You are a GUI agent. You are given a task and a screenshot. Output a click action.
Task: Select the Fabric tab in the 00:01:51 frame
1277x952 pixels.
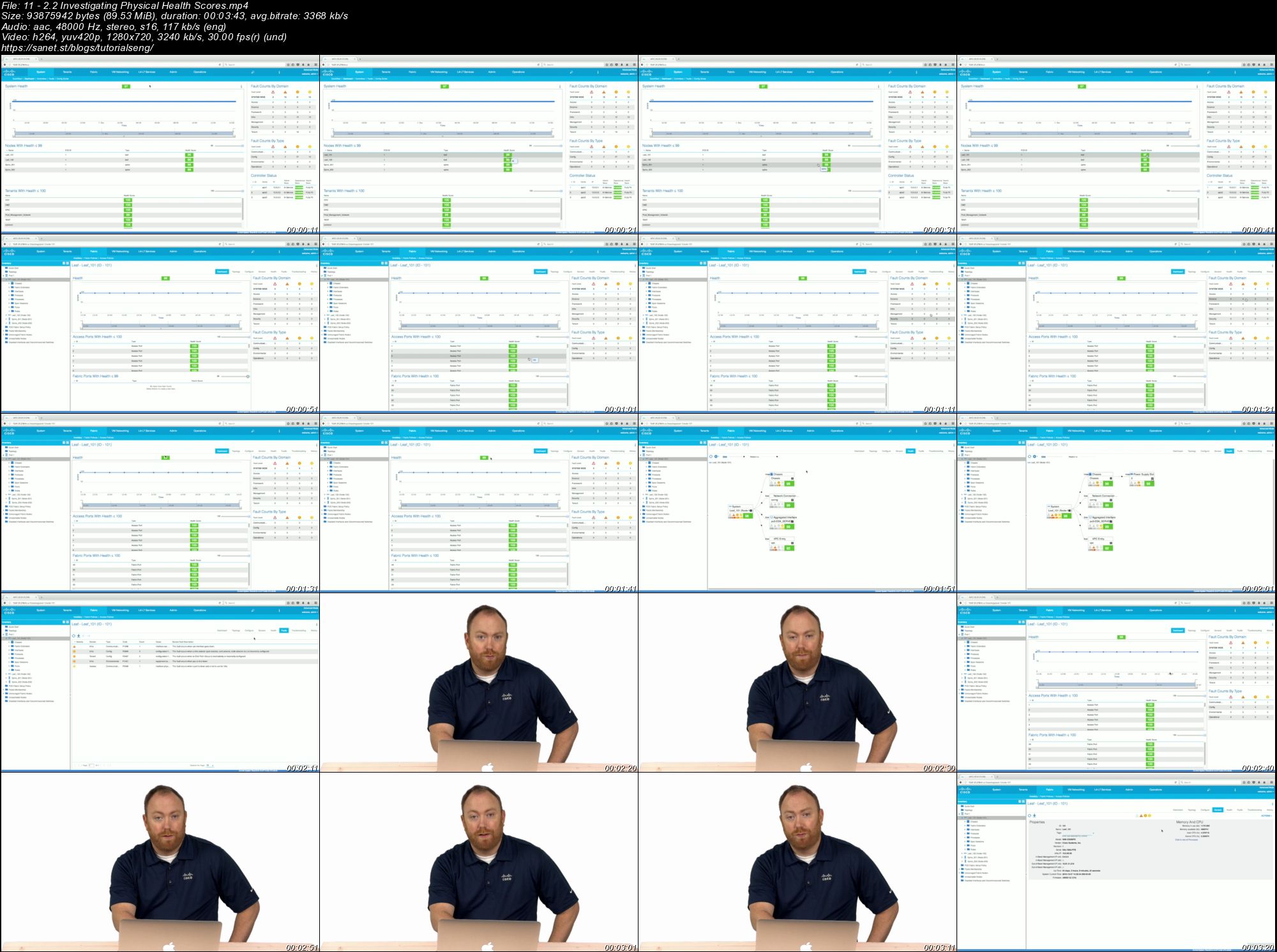731,430
